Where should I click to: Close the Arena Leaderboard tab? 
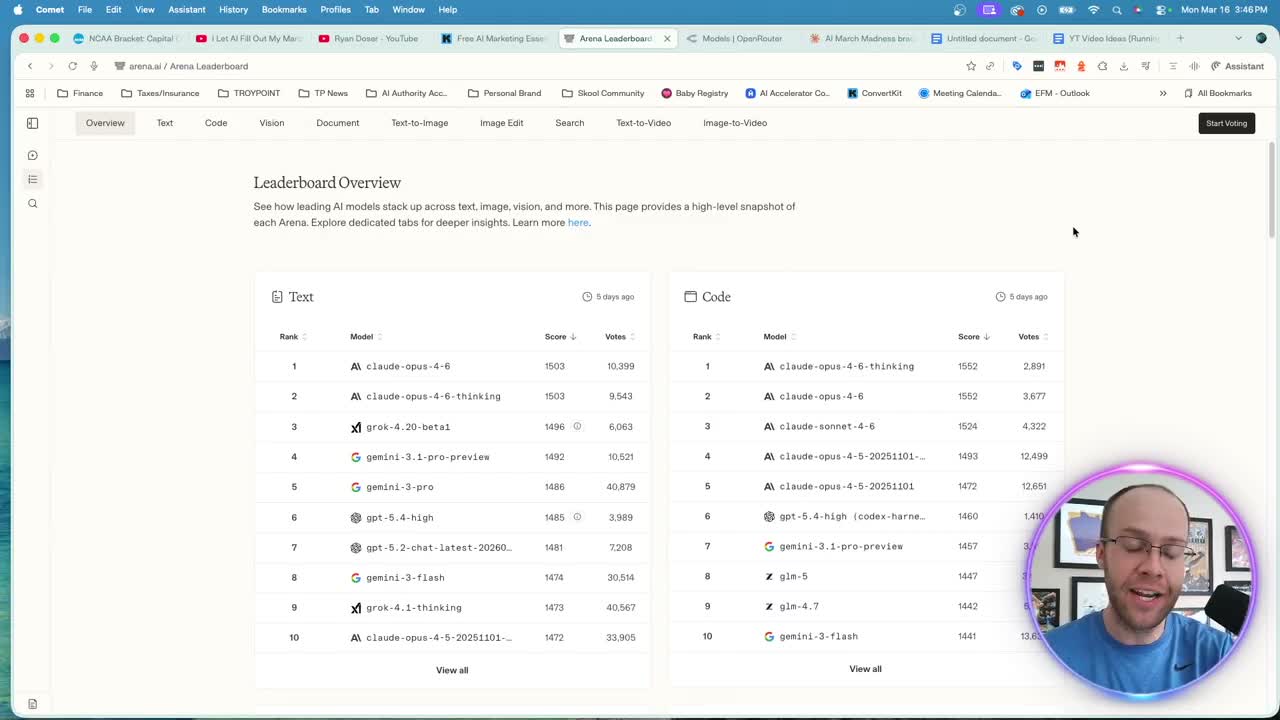pyautogui.click(x=667, y=38)
